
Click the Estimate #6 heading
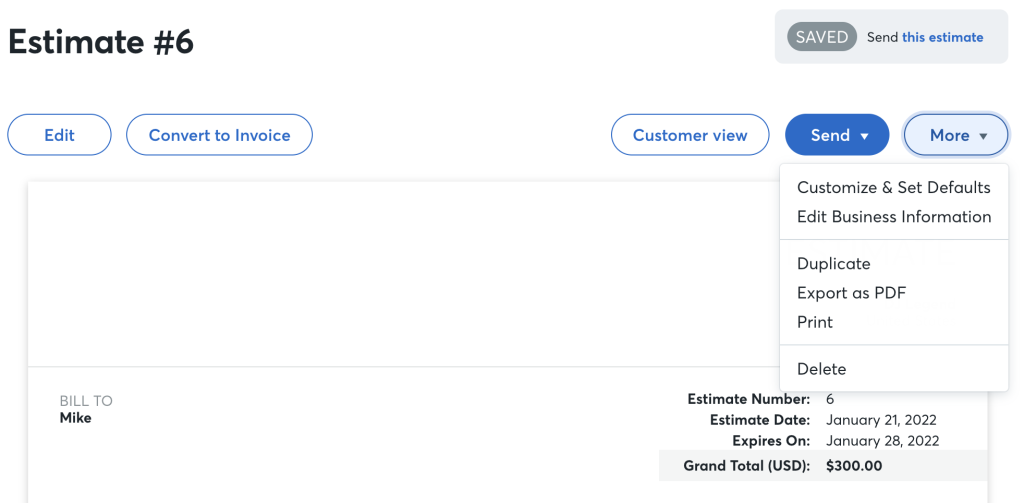(x=101, y=42)
